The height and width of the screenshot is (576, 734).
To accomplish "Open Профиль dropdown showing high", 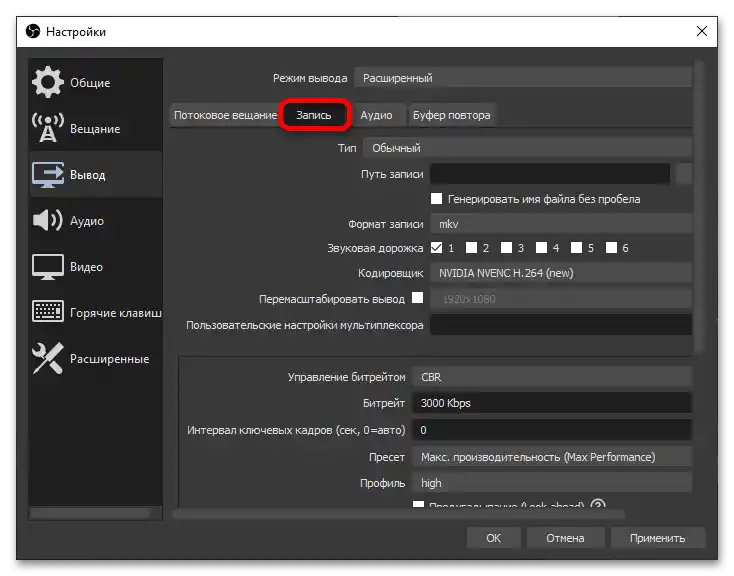I will point(552,483).
